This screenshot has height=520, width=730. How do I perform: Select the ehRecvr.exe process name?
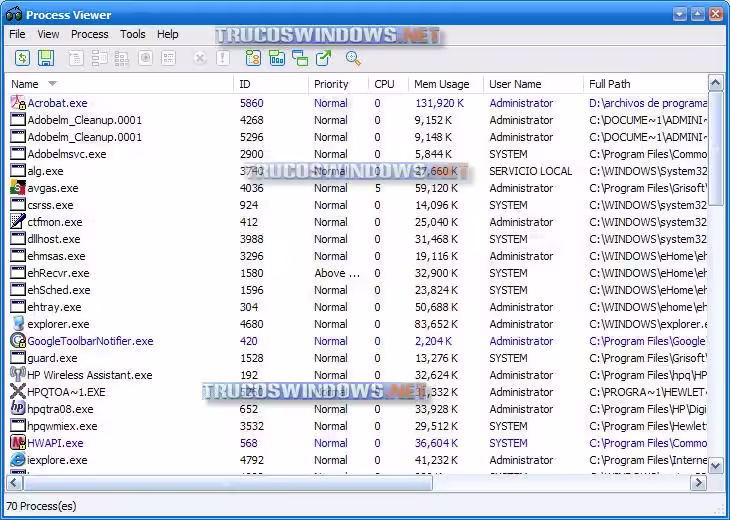pyautogui.click(x=58, y=273)
